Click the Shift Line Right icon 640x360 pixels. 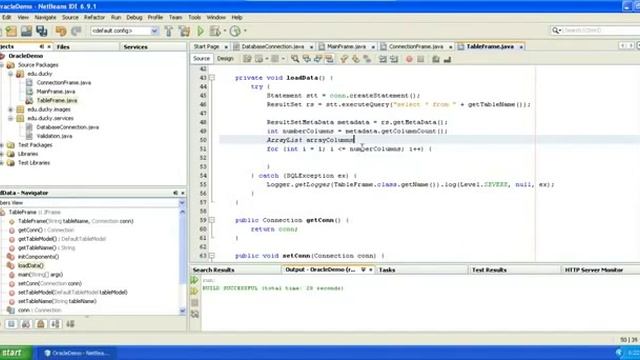(394, 59)
